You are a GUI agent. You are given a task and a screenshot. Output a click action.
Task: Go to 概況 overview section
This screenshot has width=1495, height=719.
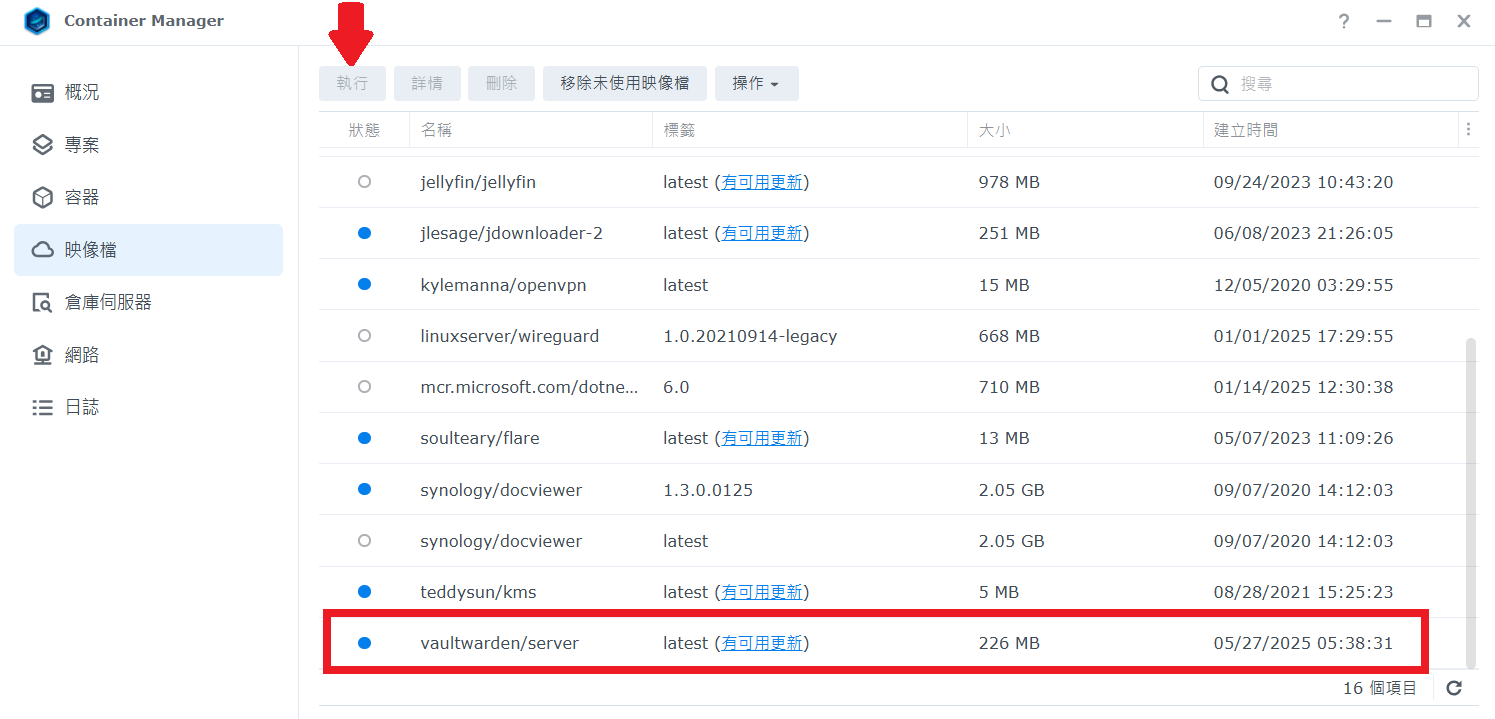(148, 93)
